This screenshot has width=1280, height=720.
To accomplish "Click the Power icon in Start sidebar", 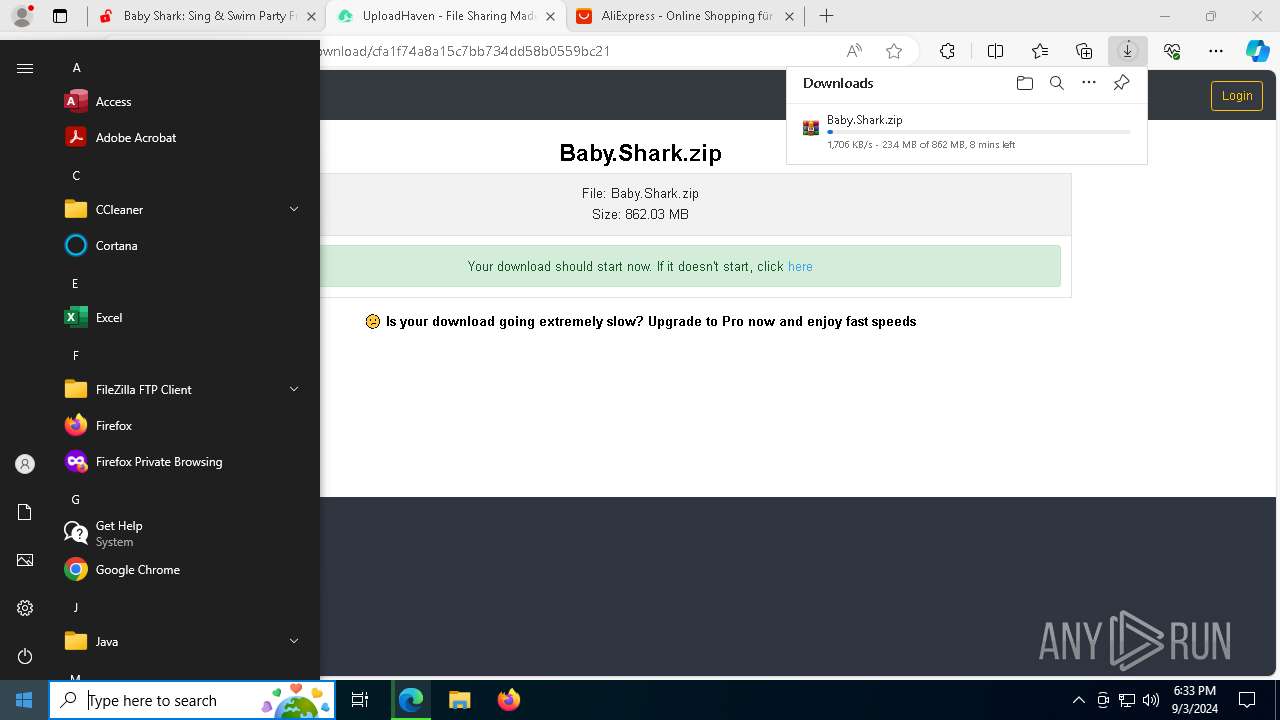I will [x=25, y=656].
